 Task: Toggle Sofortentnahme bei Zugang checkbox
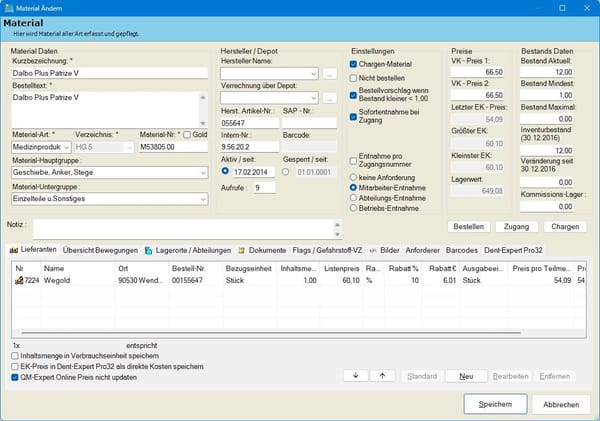coord(353,116)
